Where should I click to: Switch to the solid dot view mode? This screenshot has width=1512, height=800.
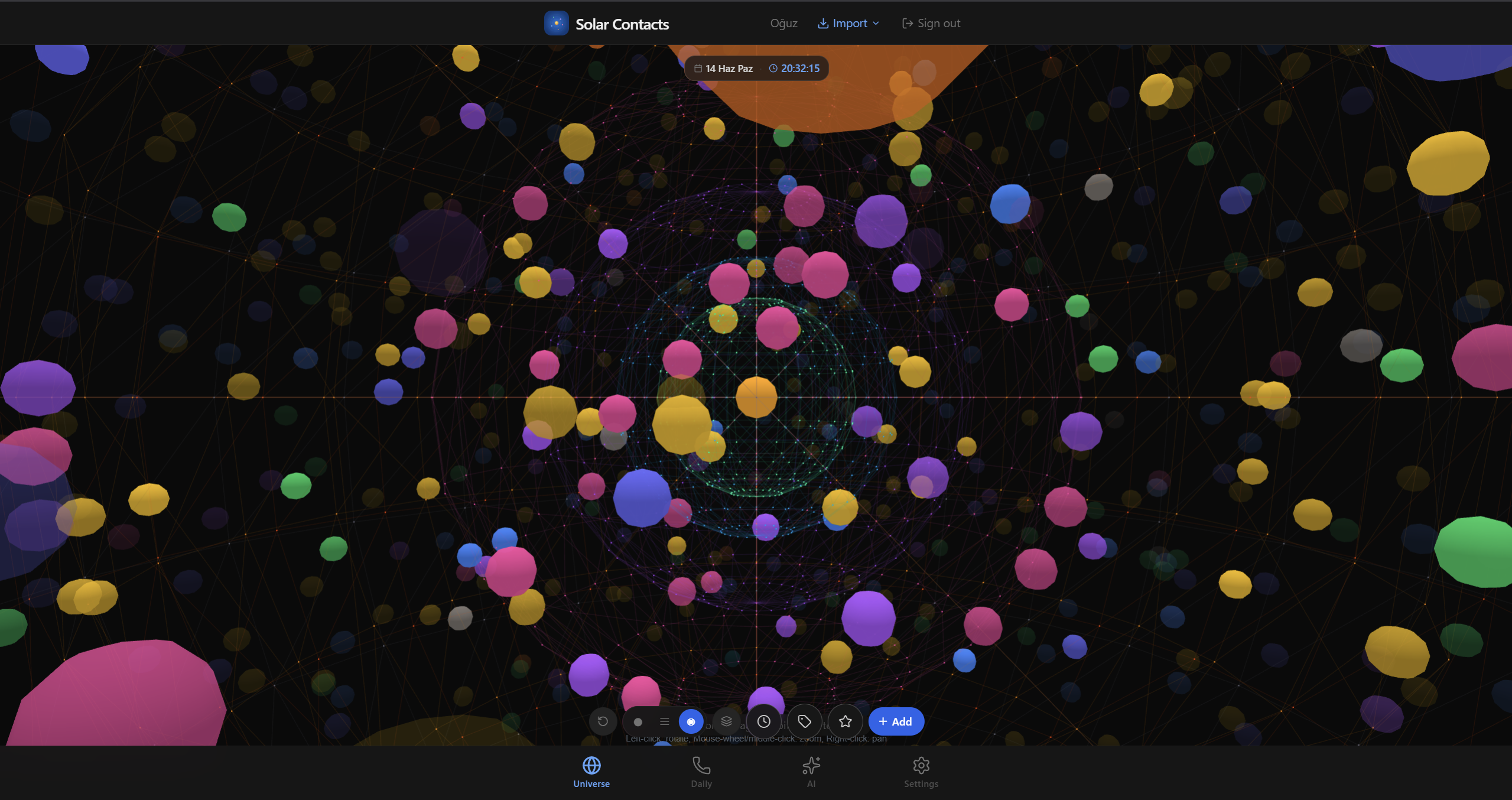(638, 721)
